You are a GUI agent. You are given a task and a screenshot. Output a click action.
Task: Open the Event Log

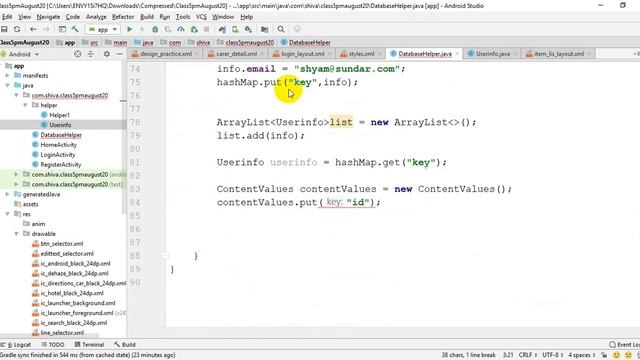[x=624, y=344]
